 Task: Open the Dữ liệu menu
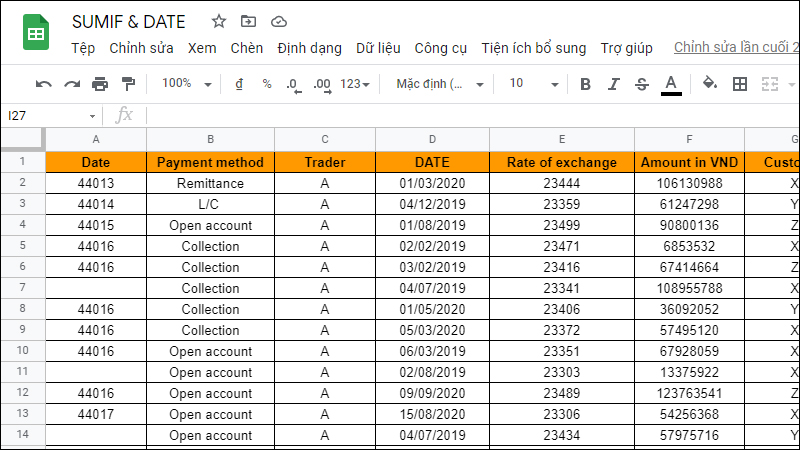pos(377,48)
